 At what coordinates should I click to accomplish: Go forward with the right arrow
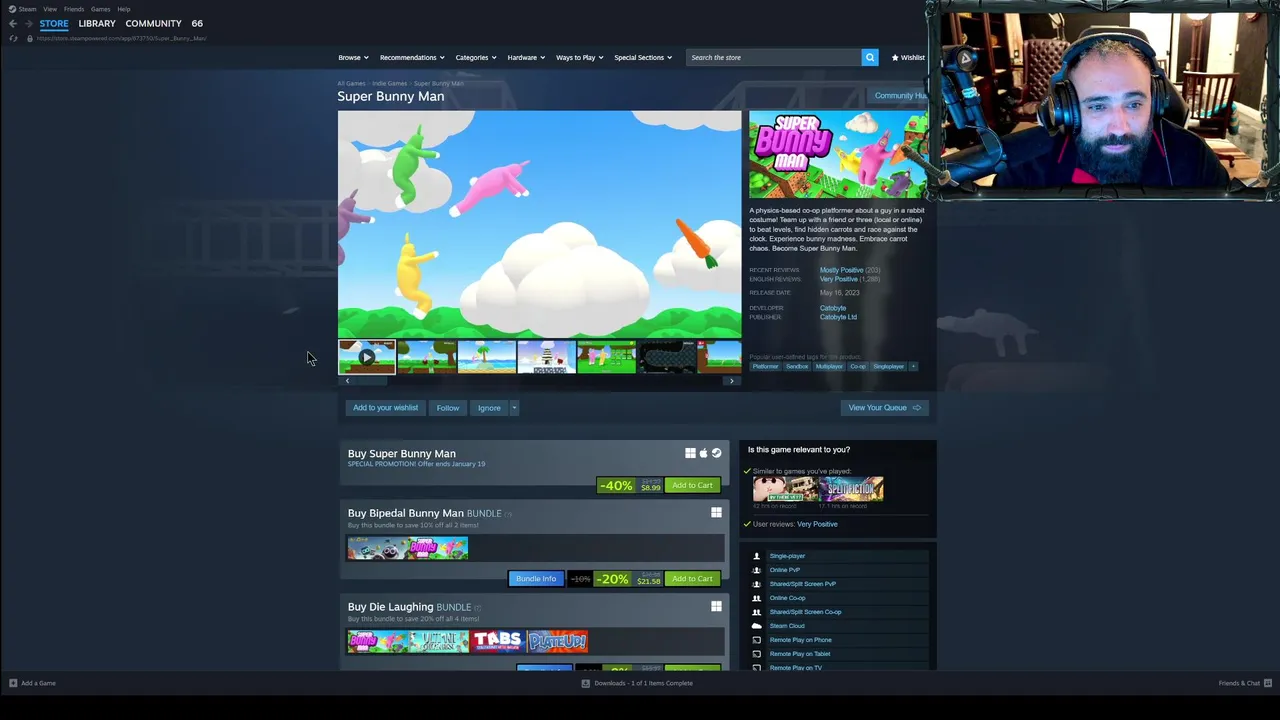coord(28,23)
